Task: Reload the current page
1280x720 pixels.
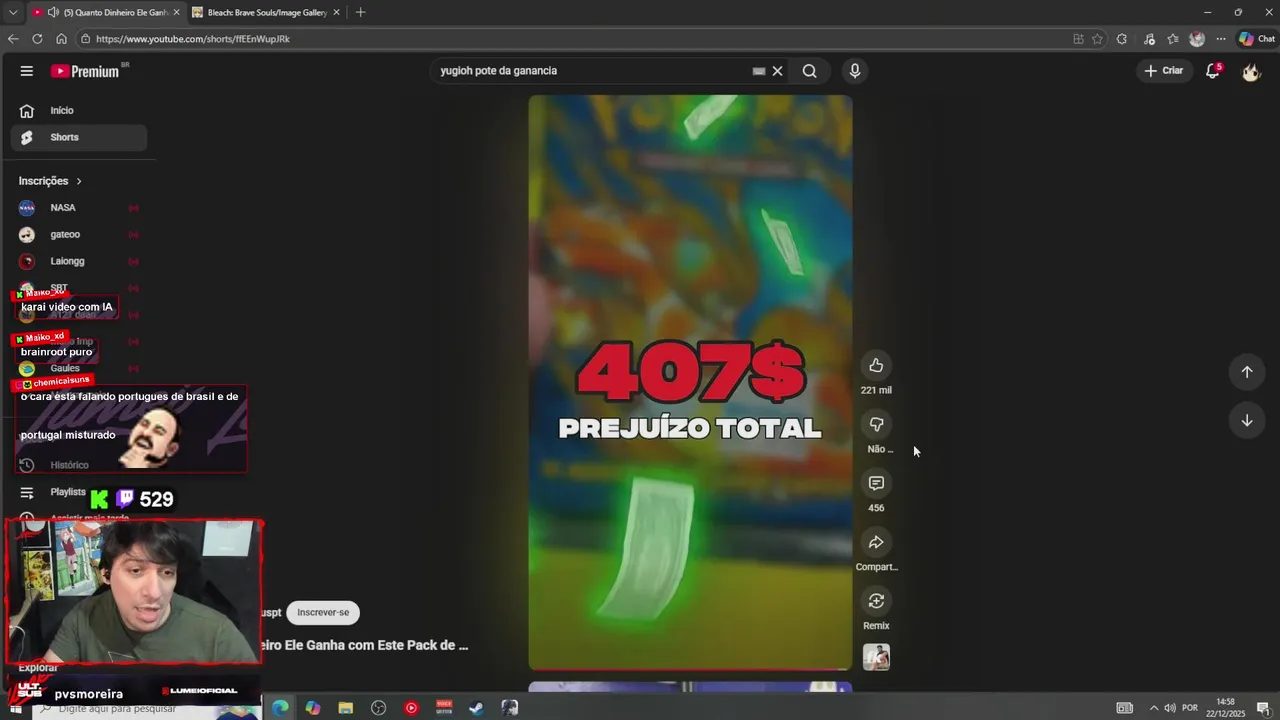Action: tap(37, 39)
